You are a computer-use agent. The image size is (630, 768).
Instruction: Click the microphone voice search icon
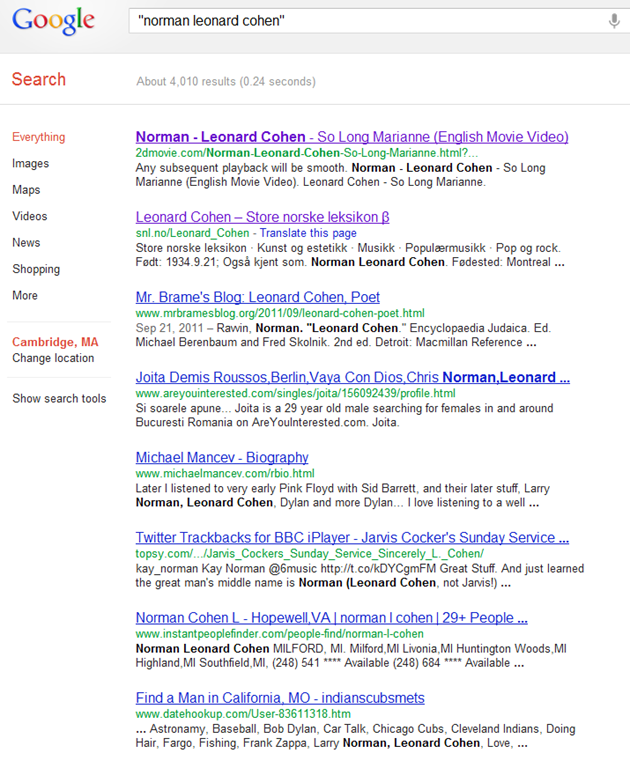(x=613, y=21)
